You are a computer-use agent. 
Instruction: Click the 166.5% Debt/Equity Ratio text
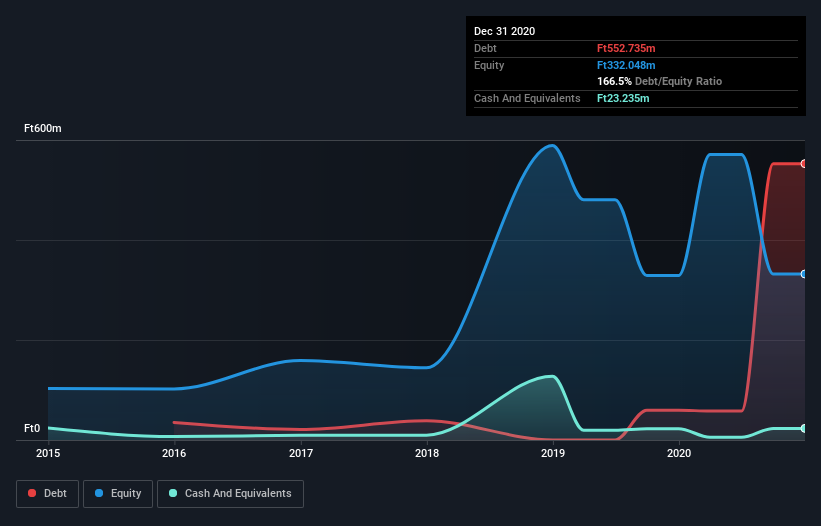click(659, 81)
